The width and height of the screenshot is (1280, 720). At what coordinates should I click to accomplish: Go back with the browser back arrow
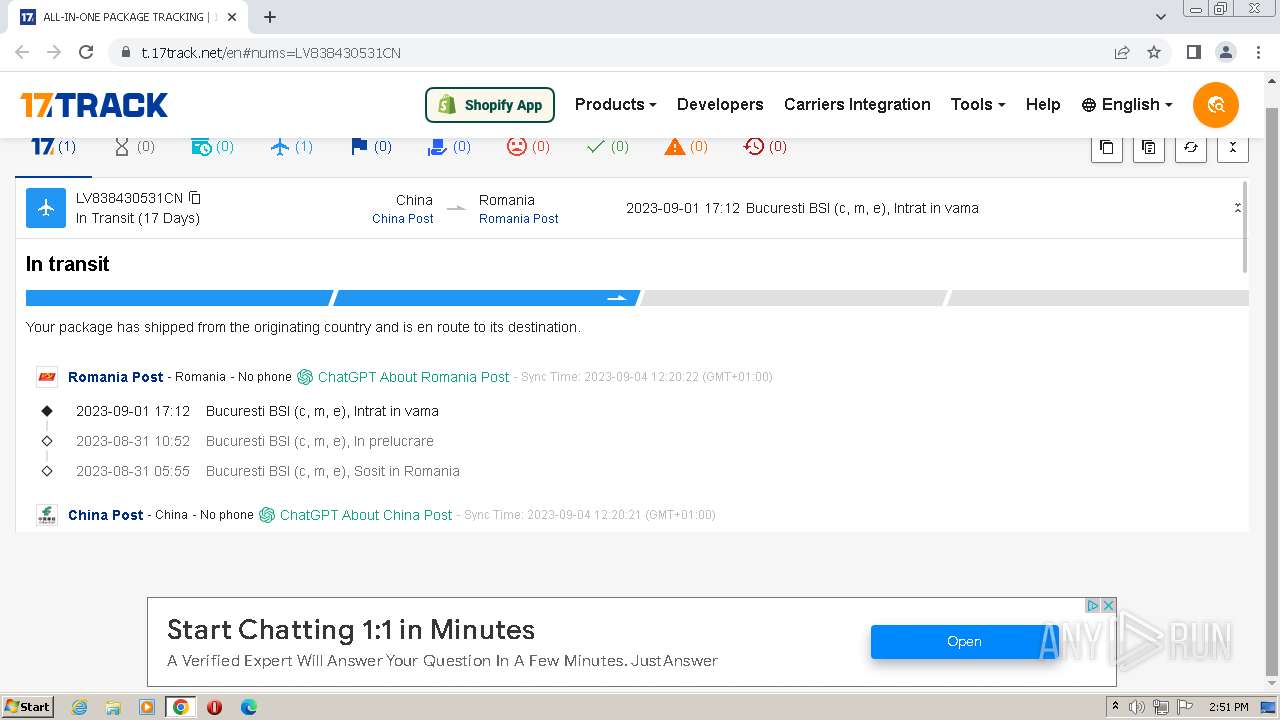click(22, 52)
